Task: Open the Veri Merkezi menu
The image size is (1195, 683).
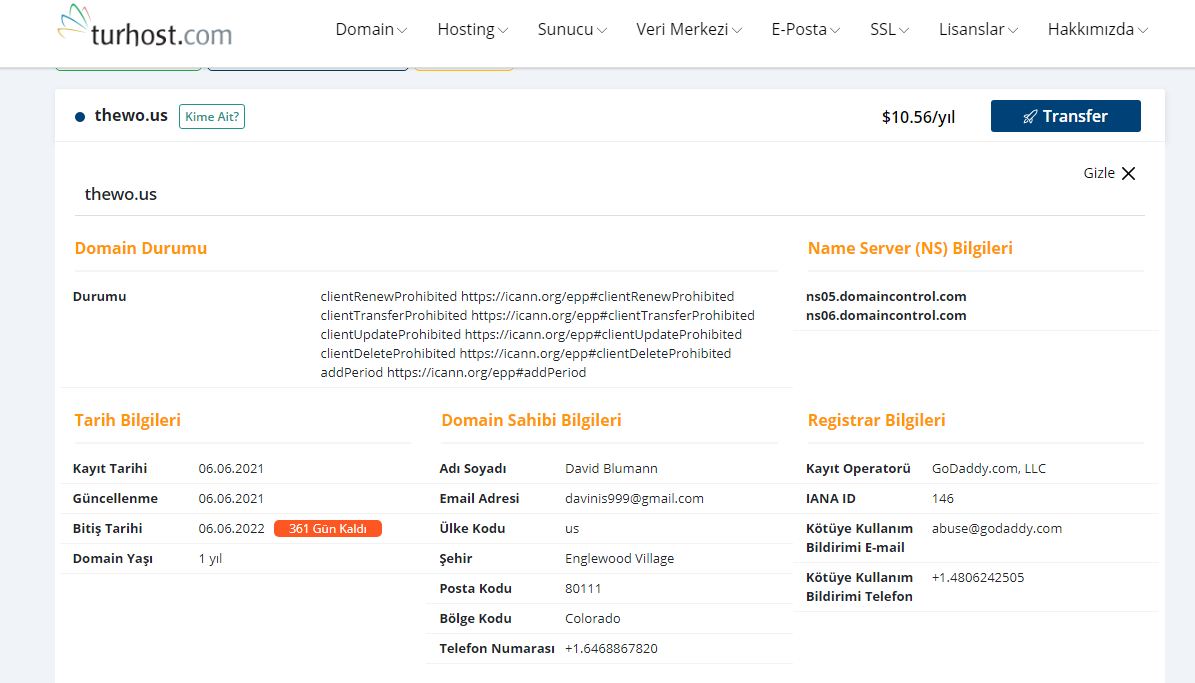Action: pos(689,30)
